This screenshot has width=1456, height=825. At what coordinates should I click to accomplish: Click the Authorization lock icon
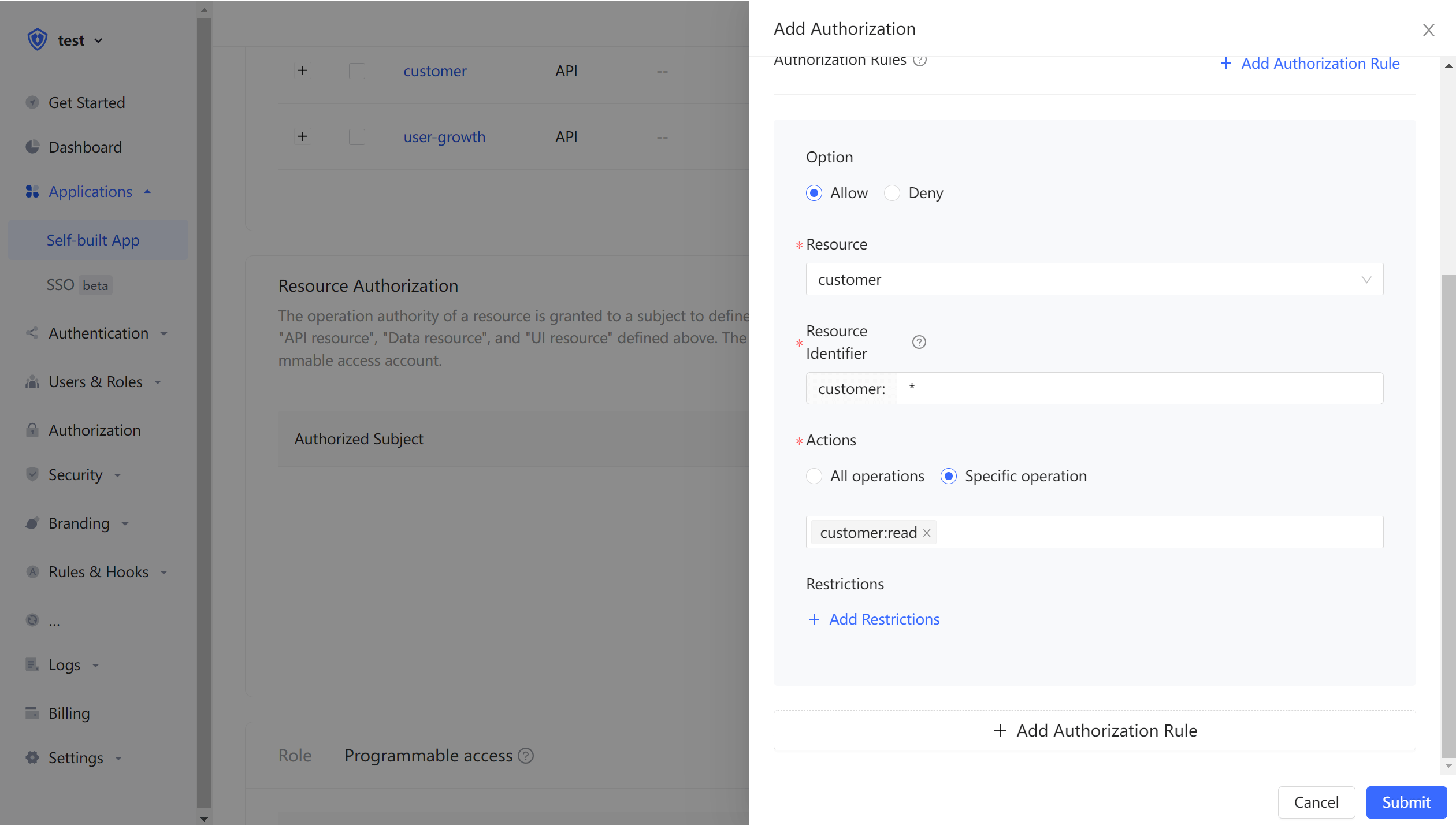click(x=32, y=430)
